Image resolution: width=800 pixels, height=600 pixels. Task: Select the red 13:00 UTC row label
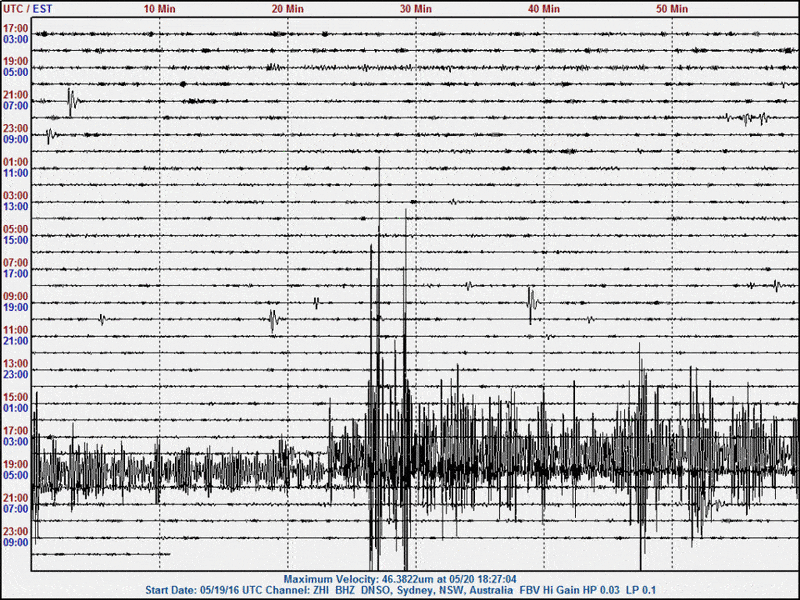tap(15, 363)
